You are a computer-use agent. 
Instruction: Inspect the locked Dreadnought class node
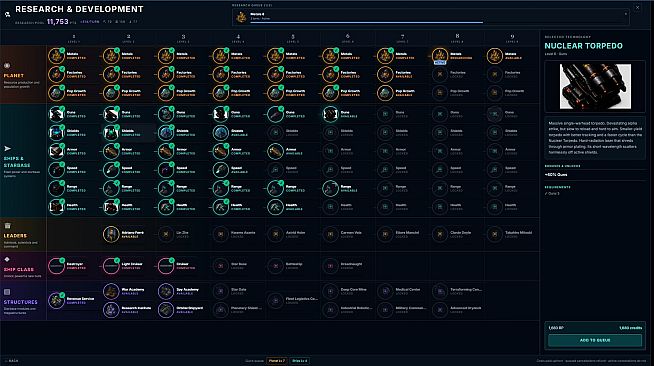[330, 266]
